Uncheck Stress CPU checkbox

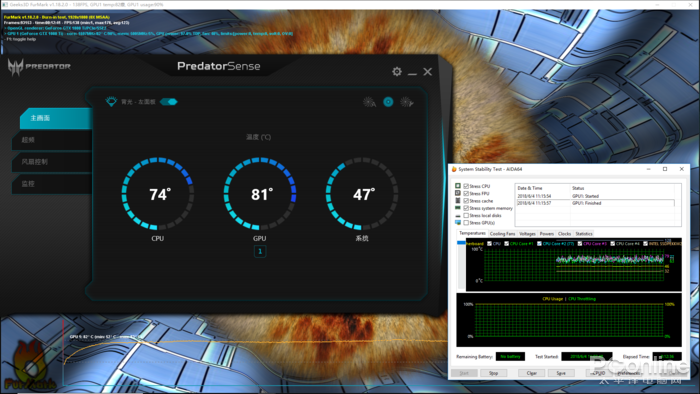coord(466,186)
